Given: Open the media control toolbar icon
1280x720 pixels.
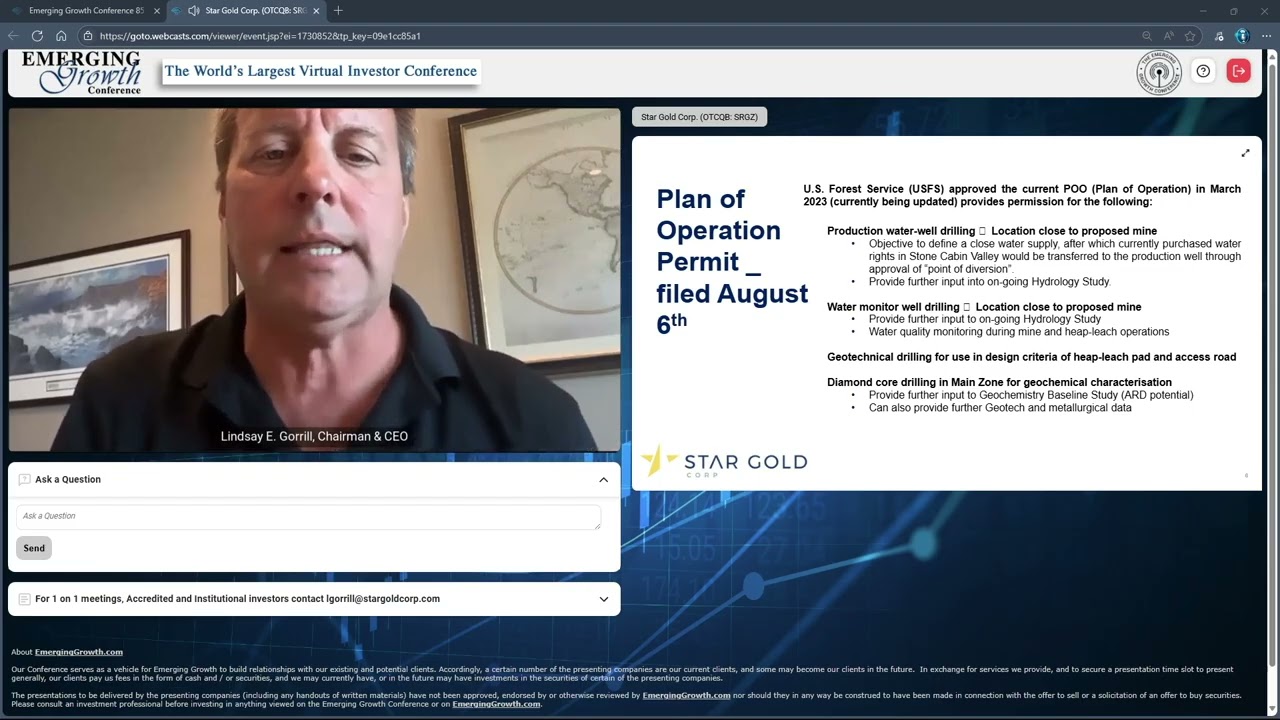Looking at the screenshot, I should click(x=1219, y=36).
